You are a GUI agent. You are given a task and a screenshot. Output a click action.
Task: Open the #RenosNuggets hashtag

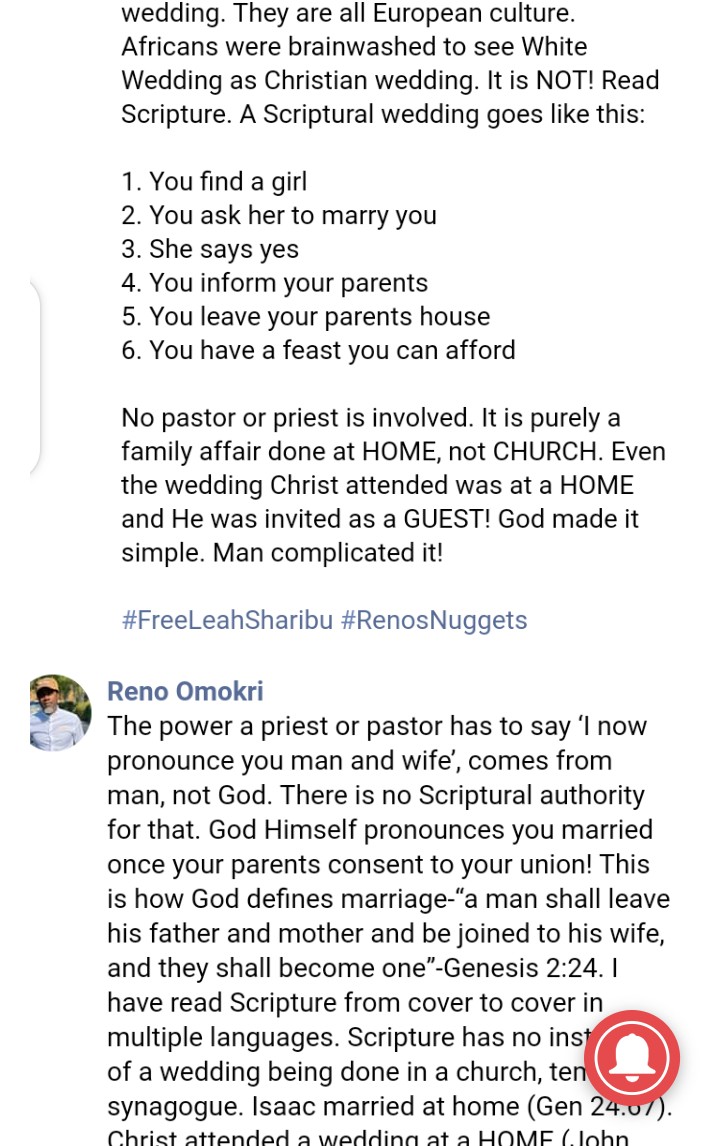(433, 620)
